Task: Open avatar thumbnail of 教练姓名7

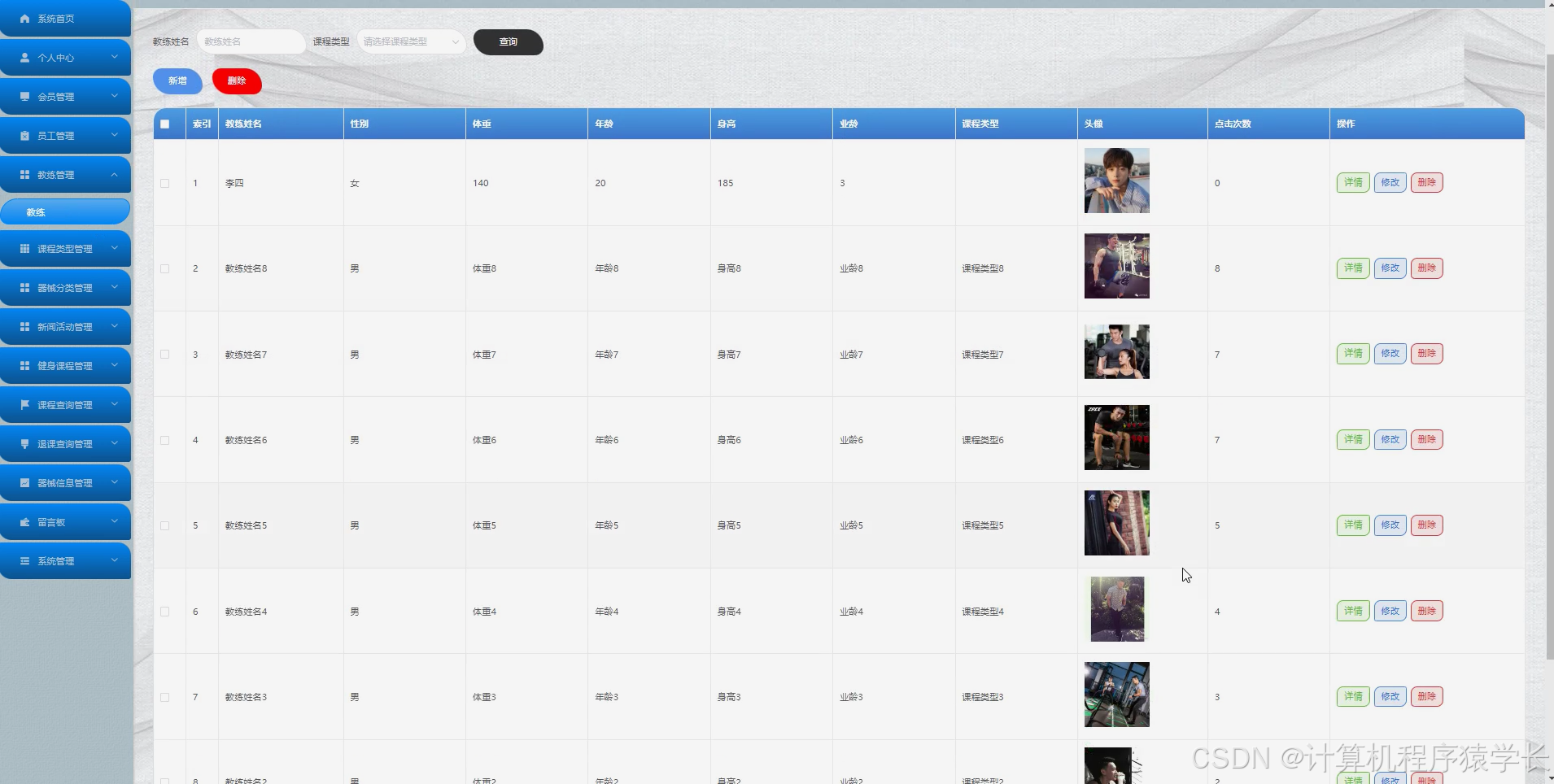Action: [x=1117, y=351]
